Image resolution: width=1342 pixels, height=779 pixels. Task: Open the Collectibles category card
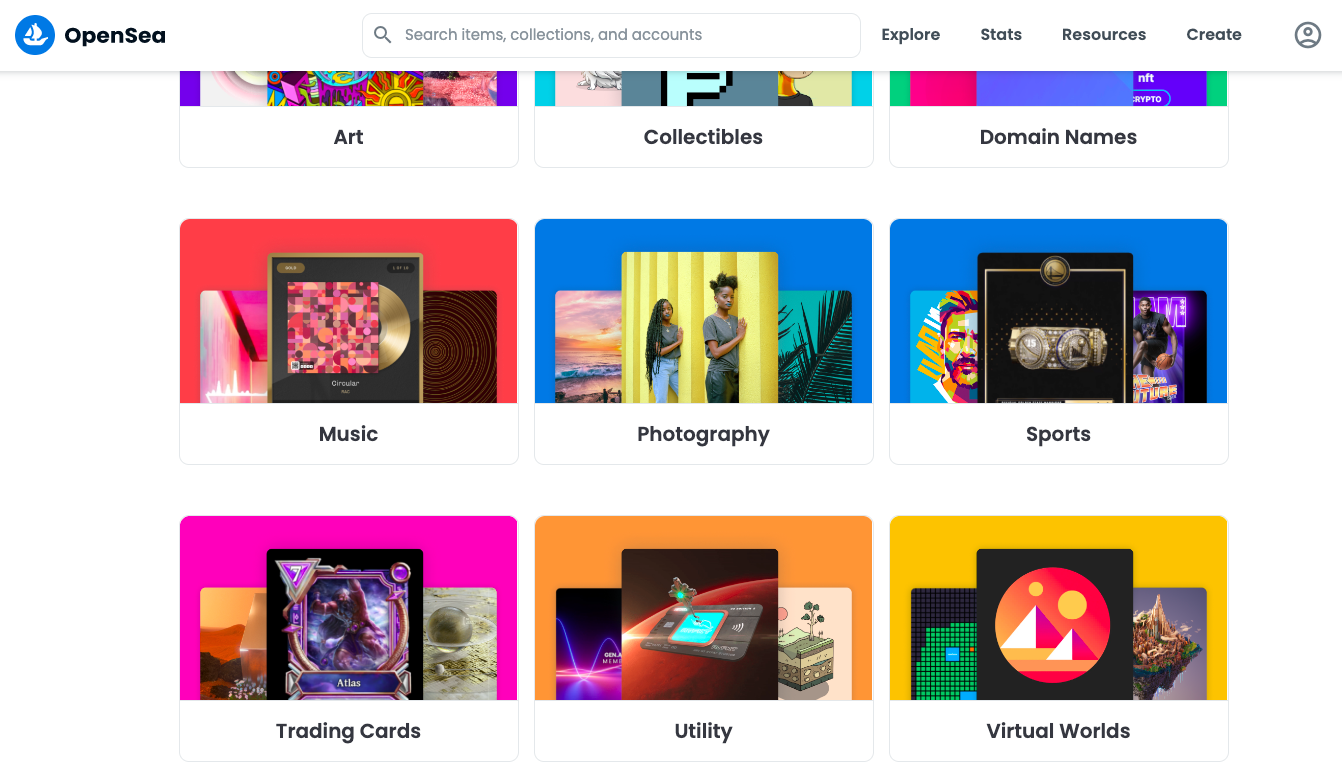704,119
